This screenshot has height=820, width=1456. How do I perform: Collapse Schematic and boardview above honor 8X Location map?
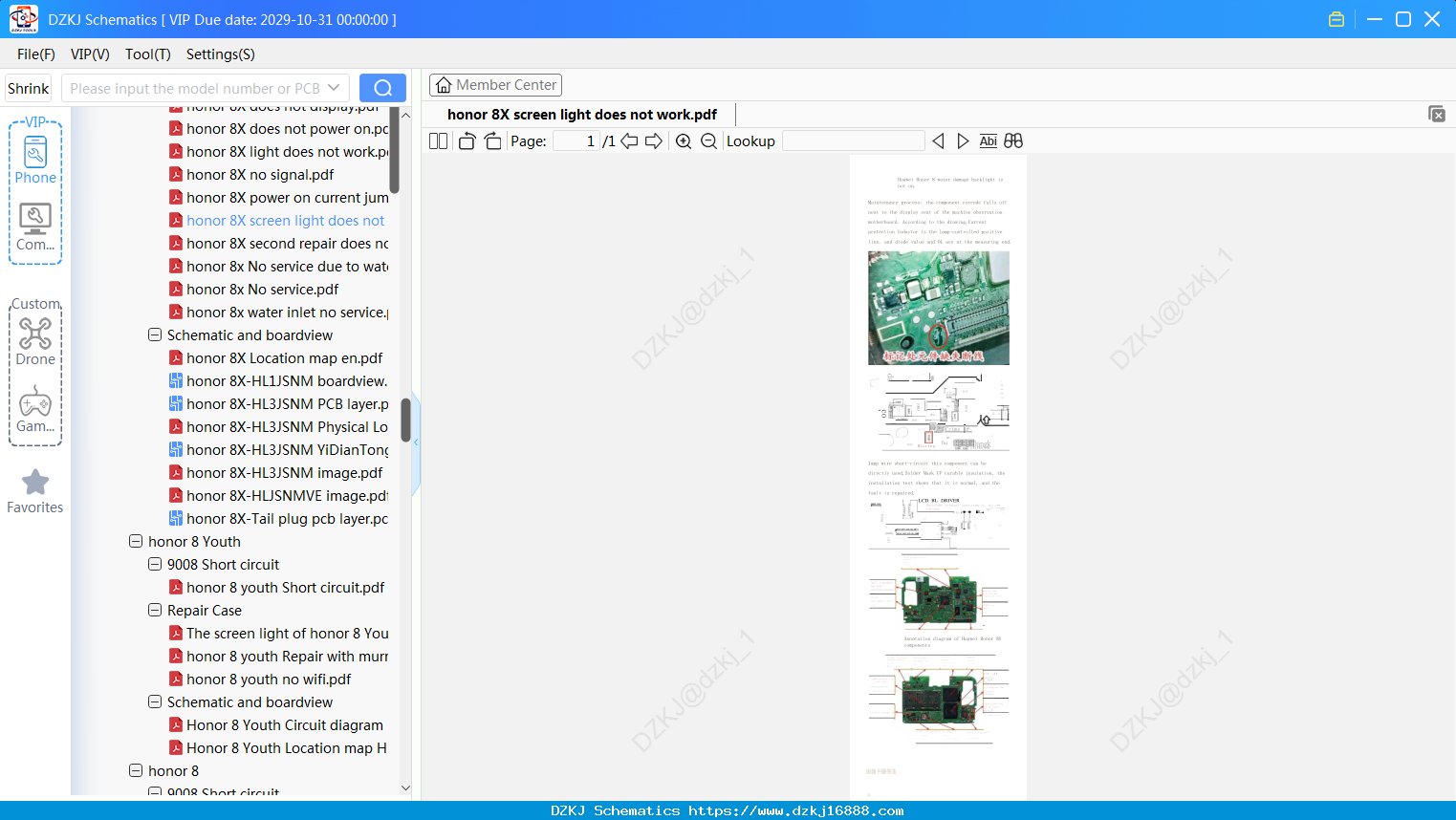point(155,335)
